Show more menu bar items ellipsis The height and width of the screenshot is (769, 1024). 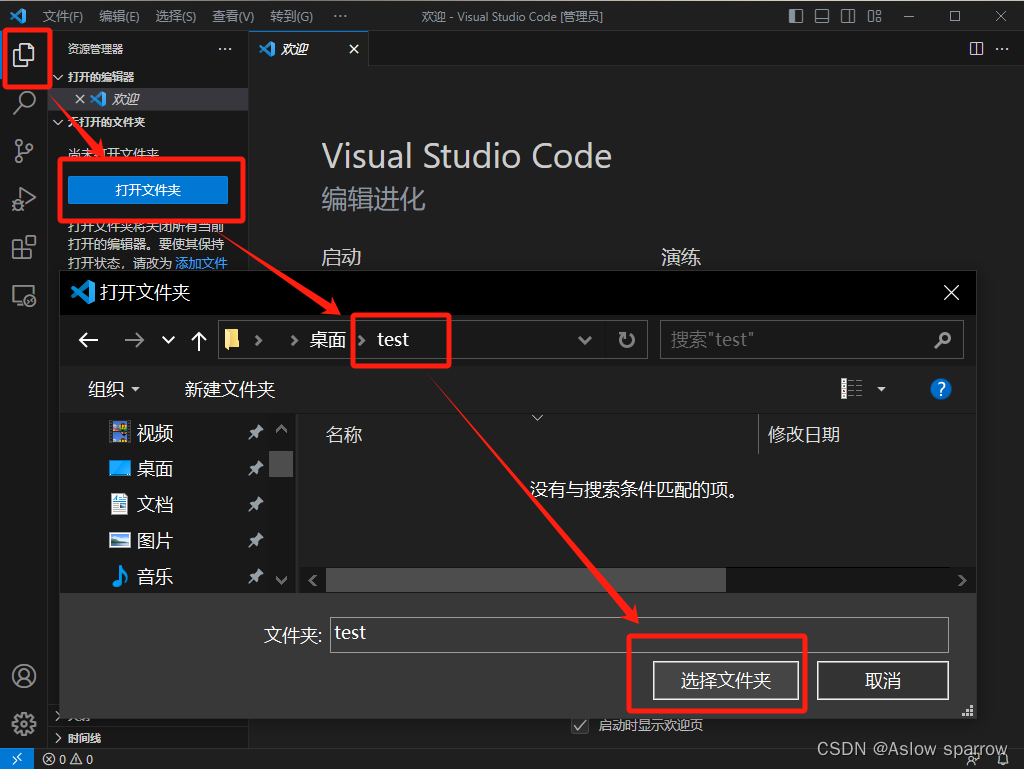(x=340, y=16)
